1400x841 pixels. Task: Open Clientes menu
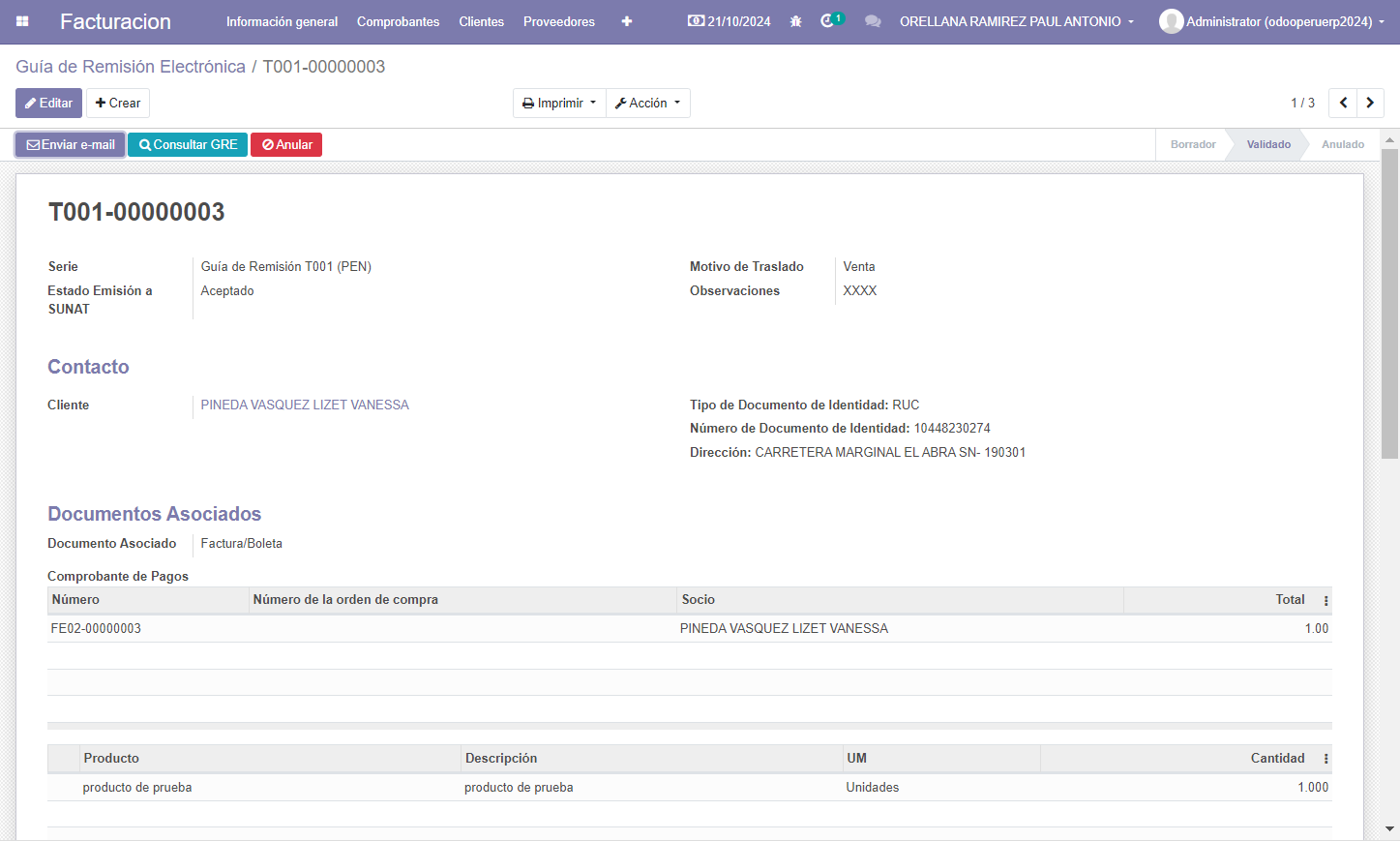(x=481, y=21)
